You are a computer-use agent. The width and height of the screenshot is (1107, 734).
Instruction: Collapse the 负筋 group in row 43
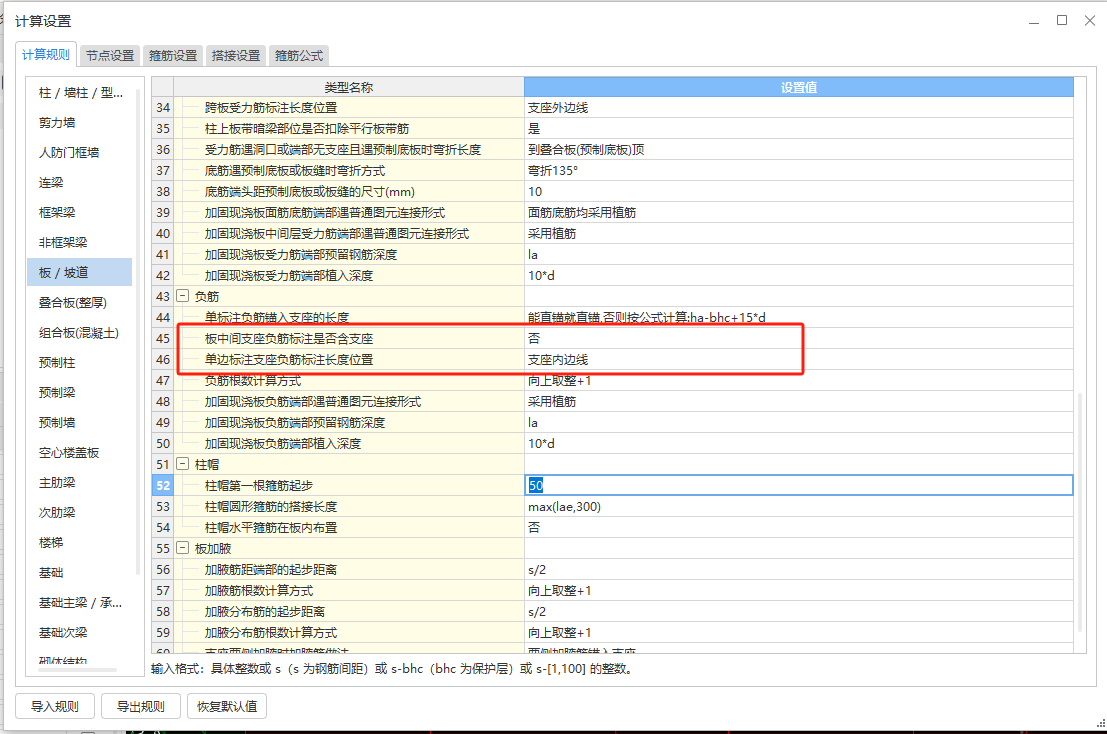182,296
